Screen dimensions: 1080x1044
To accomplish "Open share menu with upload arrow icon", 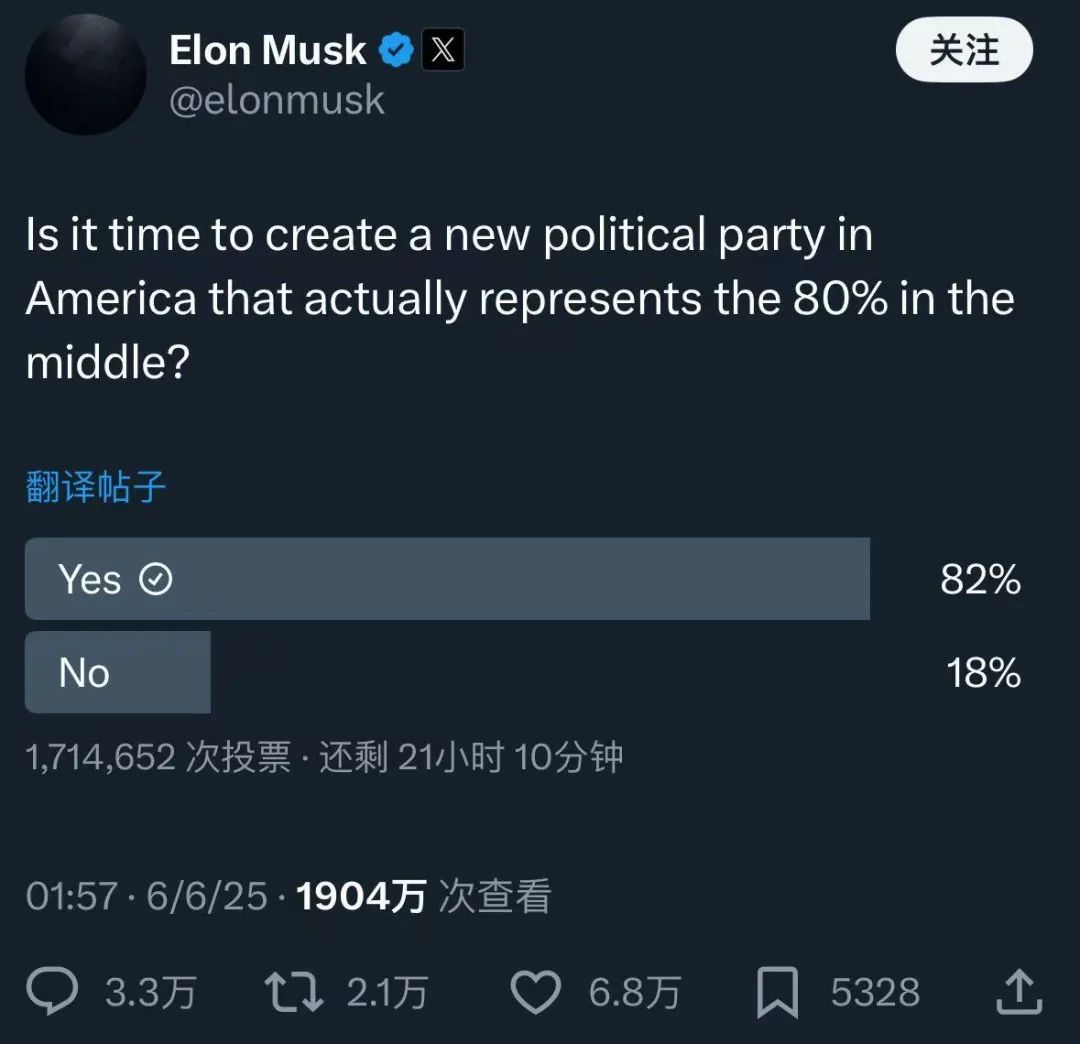I will click(x=1019, y=992).
